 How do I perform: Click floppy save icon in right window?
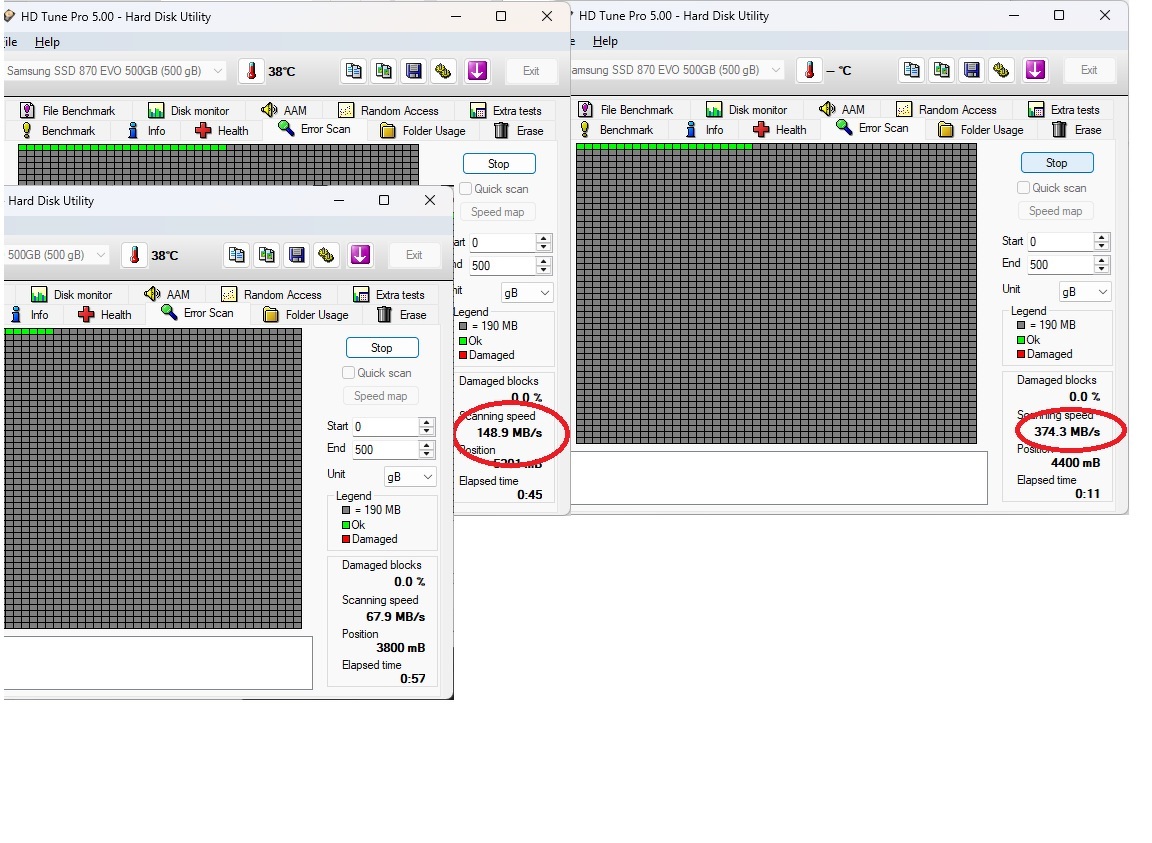point(972,70)
